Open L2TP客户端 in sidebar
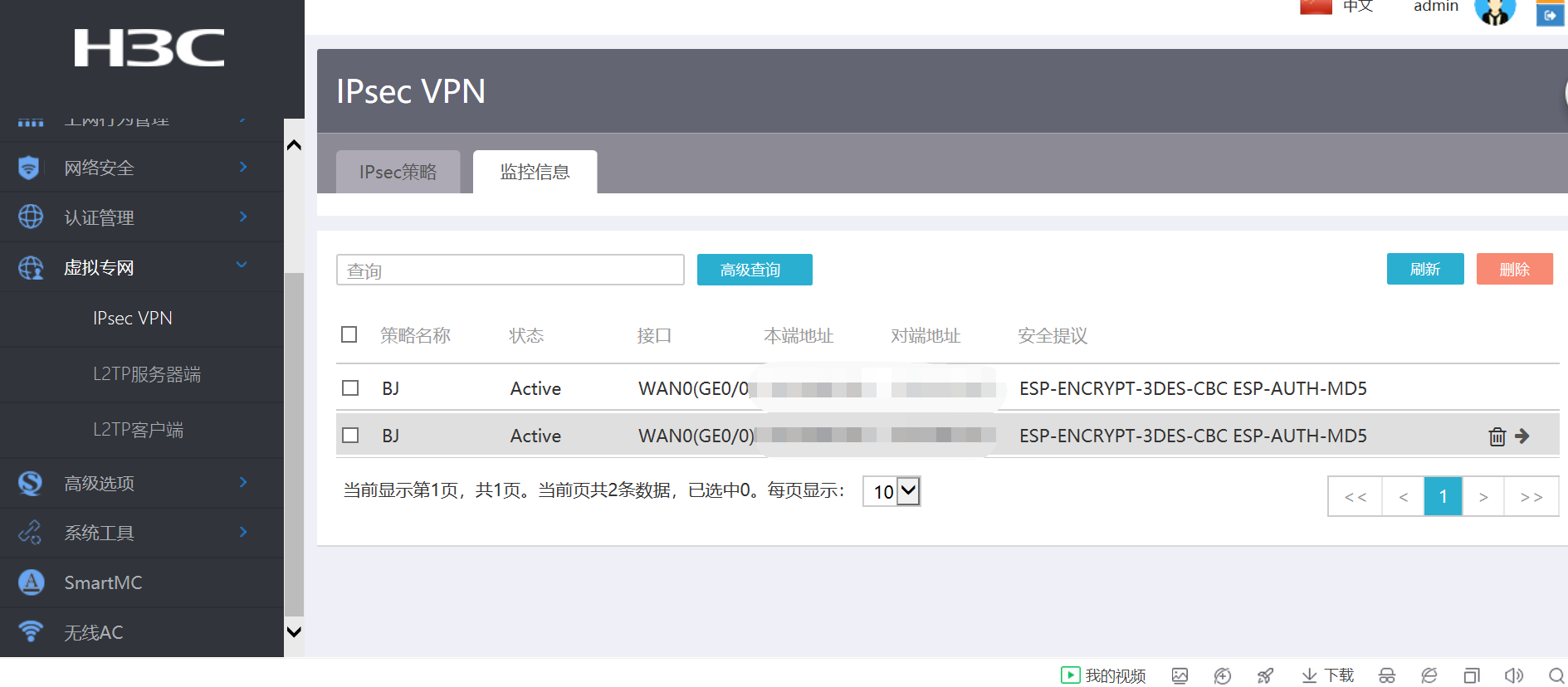This screenshot has height=687, width=1568. coord(138,430)
